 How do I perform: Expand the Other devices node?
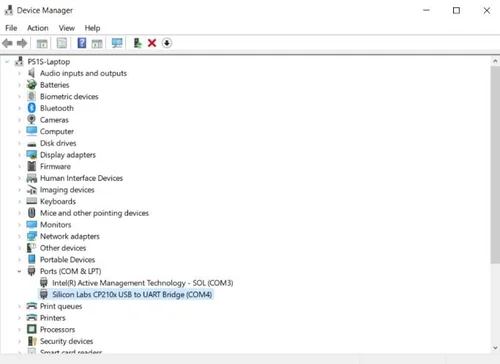point(19,248)
